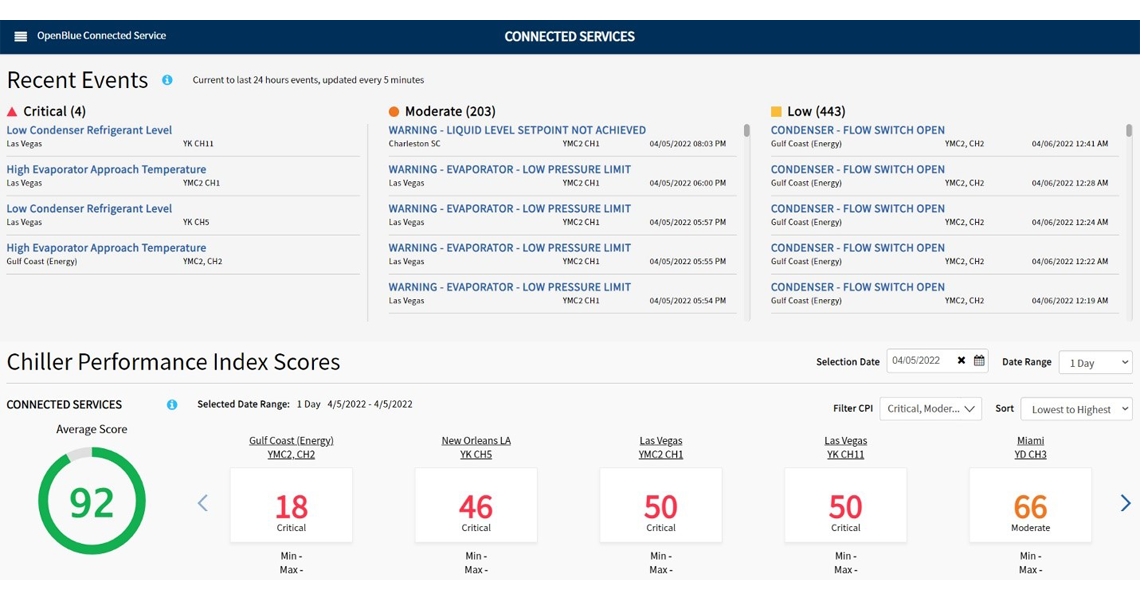Open the hamburger navigation menu
This screenshot has width=1140, height=600.
[19, 36]
